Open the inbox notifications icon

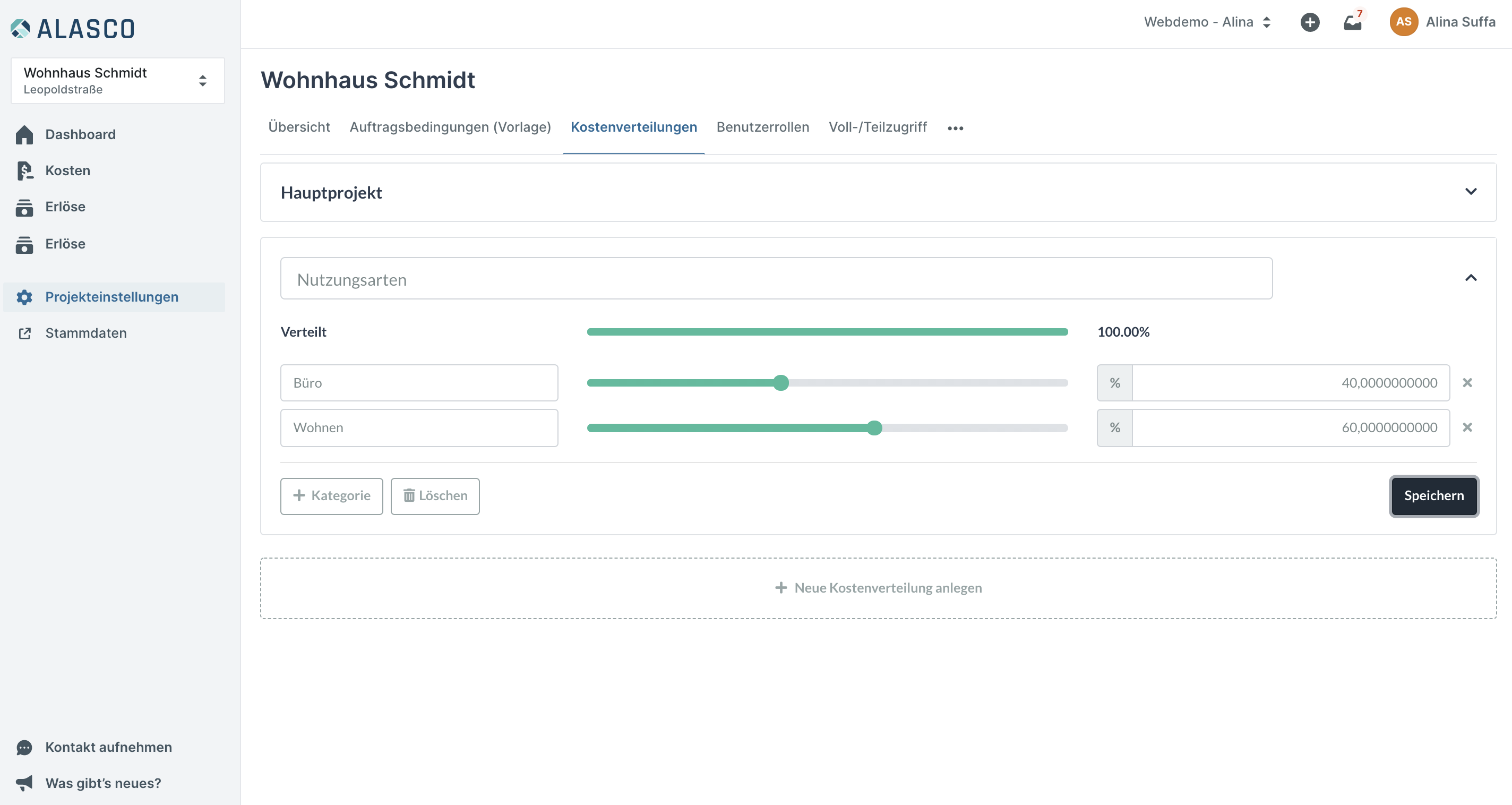(x=1352, y=22)
